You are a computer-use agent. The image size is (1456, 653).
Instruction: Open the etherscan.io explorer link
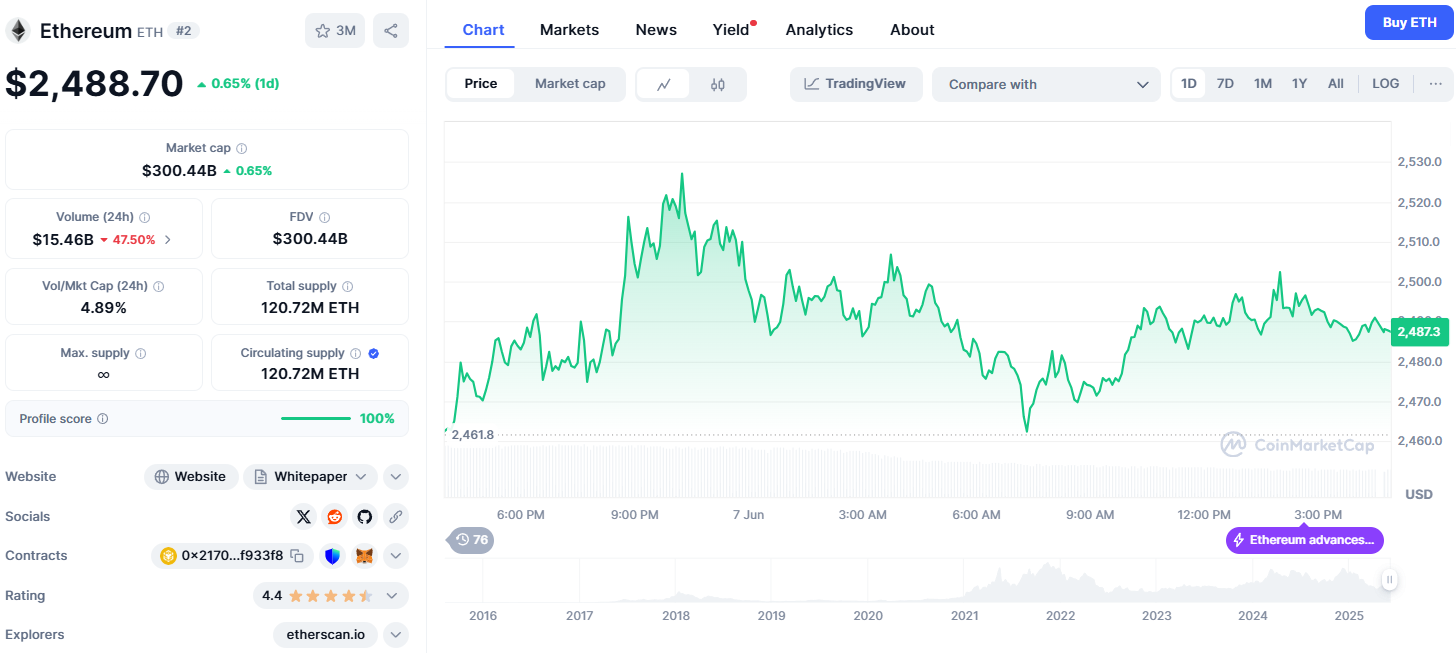coord(325,635)
